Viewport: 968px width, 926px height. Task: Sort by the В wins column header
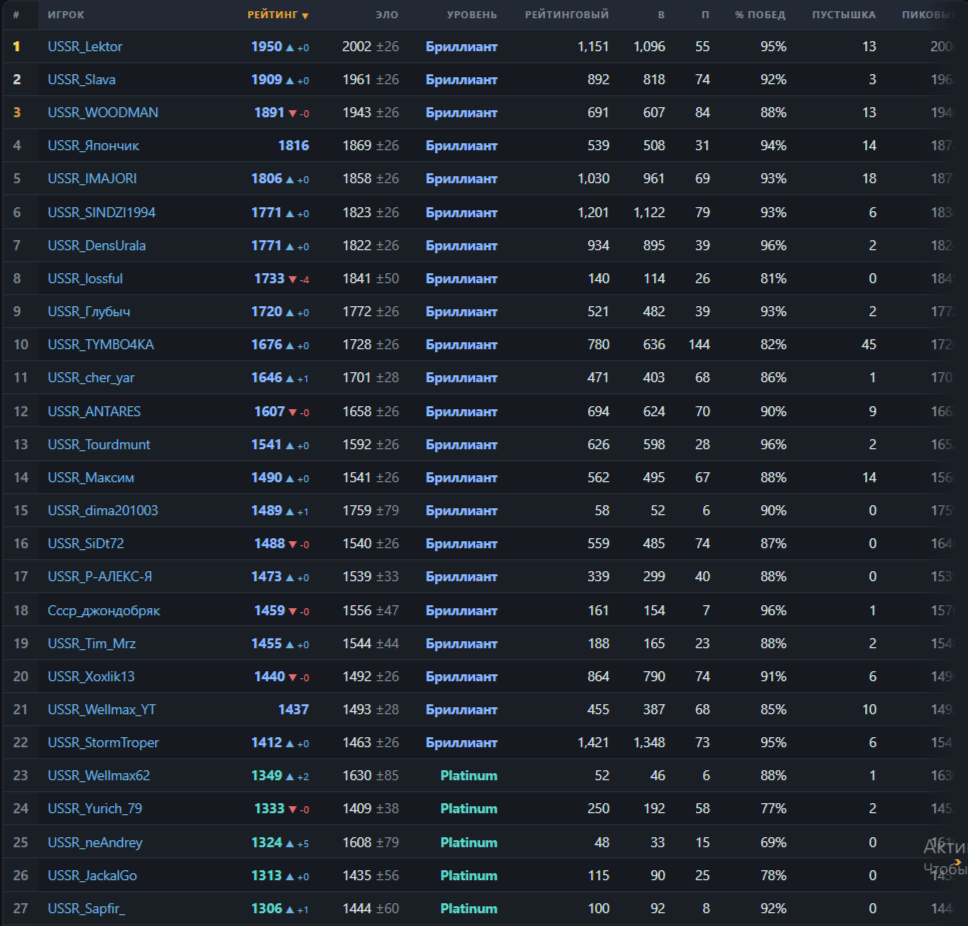tap(661, 15)
